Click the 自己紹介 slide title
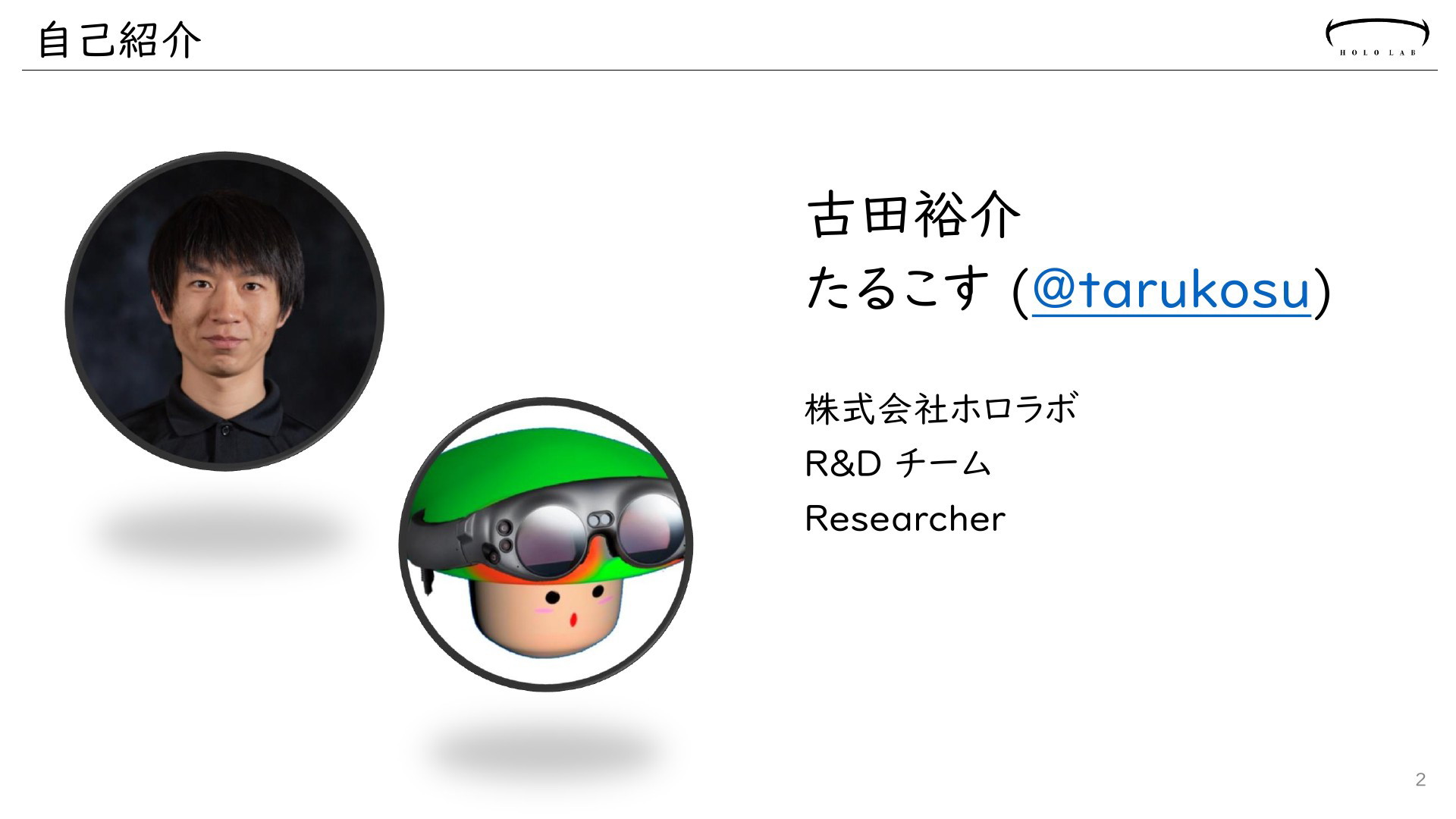1456x819 pixels. tap(119, 40)
